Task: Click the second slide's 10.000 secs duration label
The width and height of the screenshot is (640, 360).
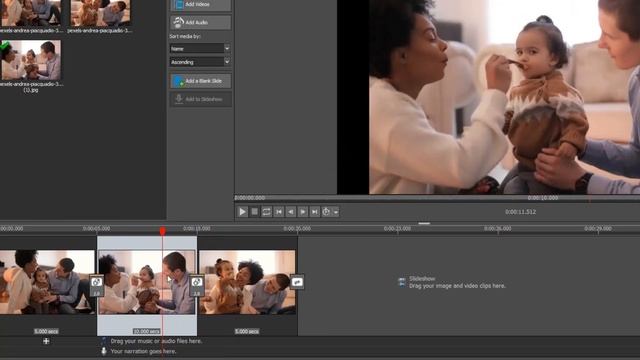Action: point(147,331)
